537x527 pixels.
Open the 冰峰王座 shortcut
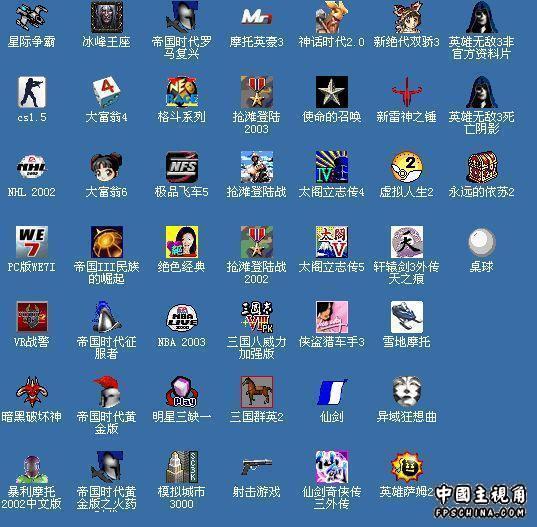tap(107, 16)
